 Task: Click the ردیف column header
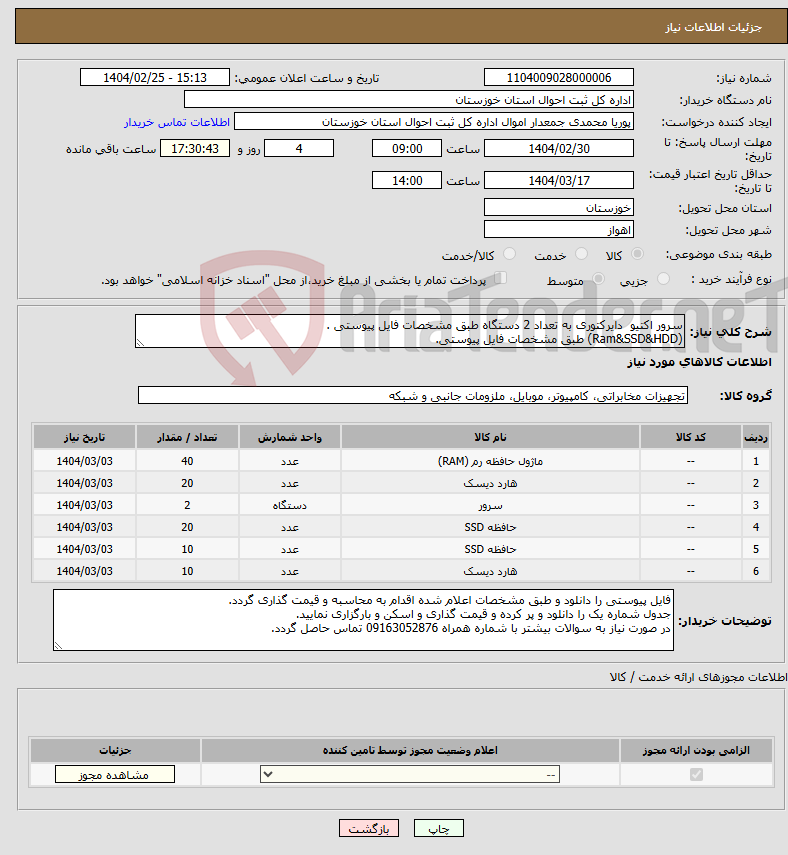point(756,437)
